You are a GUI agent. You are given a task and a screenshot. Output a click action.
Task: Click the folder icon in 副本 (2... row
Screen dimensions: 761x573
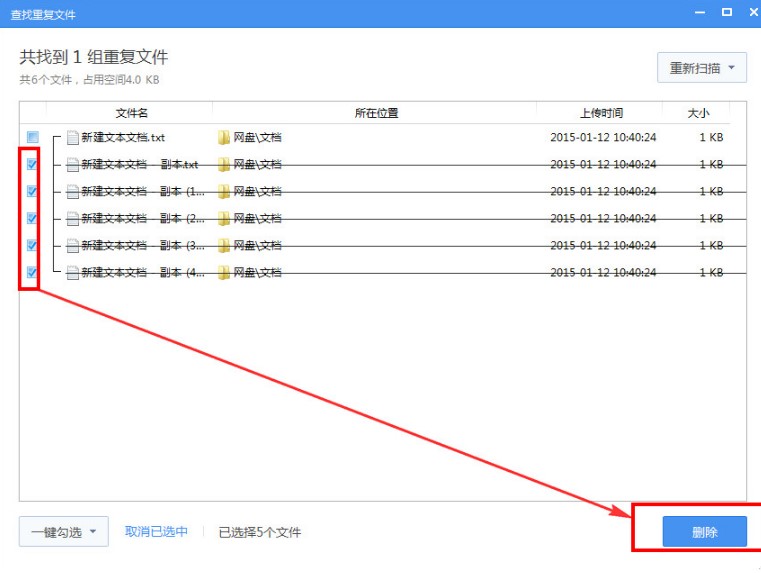224,219
